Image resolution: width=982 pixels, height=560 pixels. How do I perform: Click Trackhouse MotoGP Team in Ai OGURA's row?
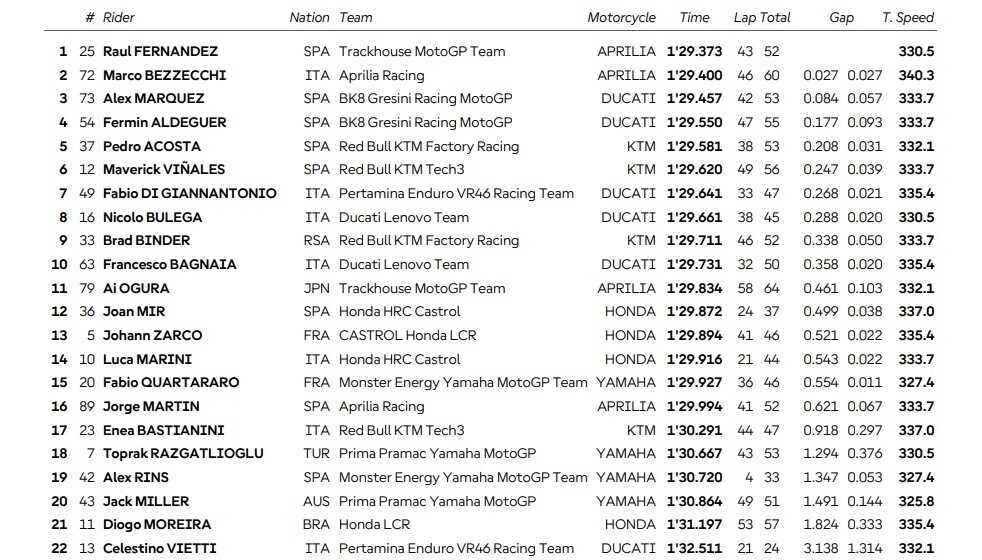(x=421, y=288)
